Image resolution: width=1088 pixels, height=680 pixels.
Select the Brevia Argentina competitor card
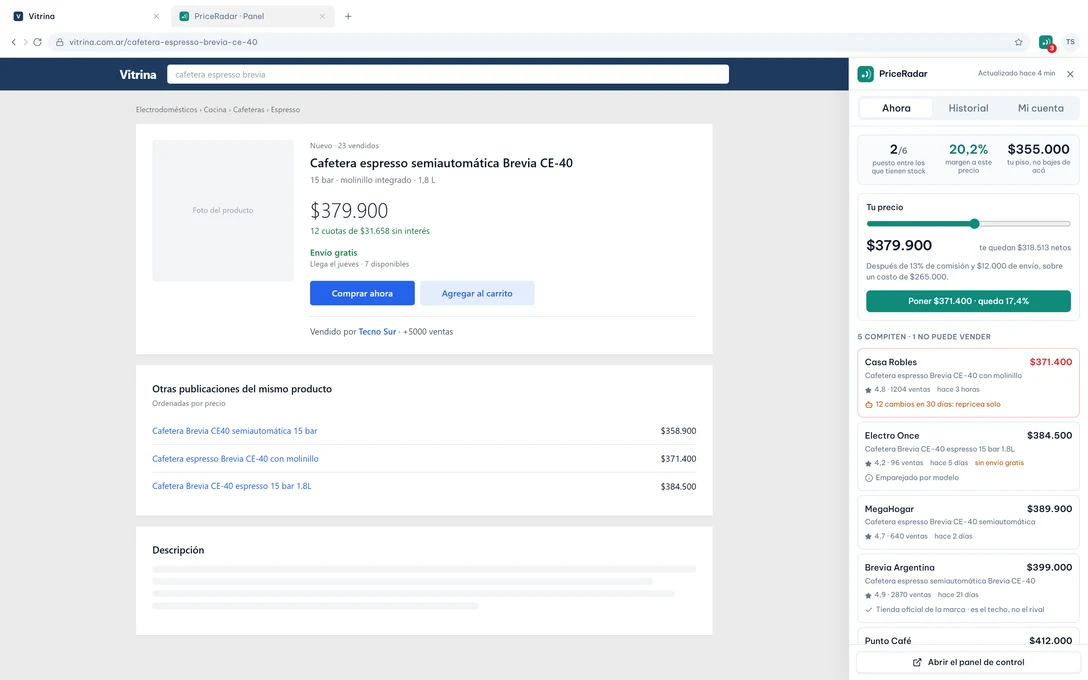coord(968,588)
